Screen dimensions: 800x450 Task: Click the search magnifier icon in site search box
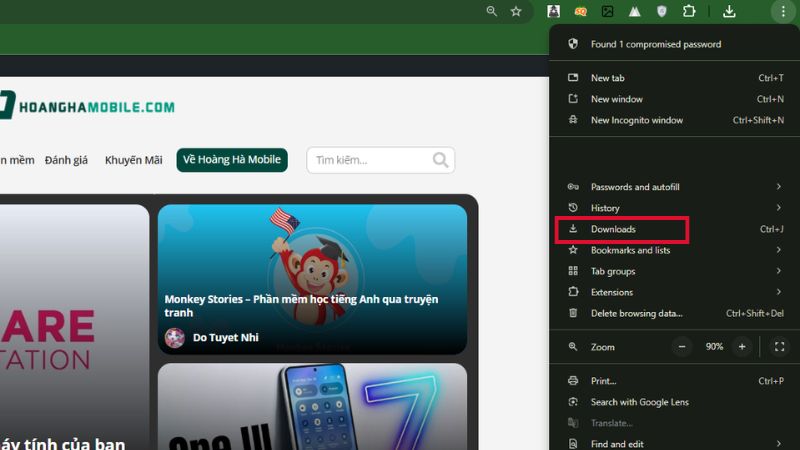[440, 160]
